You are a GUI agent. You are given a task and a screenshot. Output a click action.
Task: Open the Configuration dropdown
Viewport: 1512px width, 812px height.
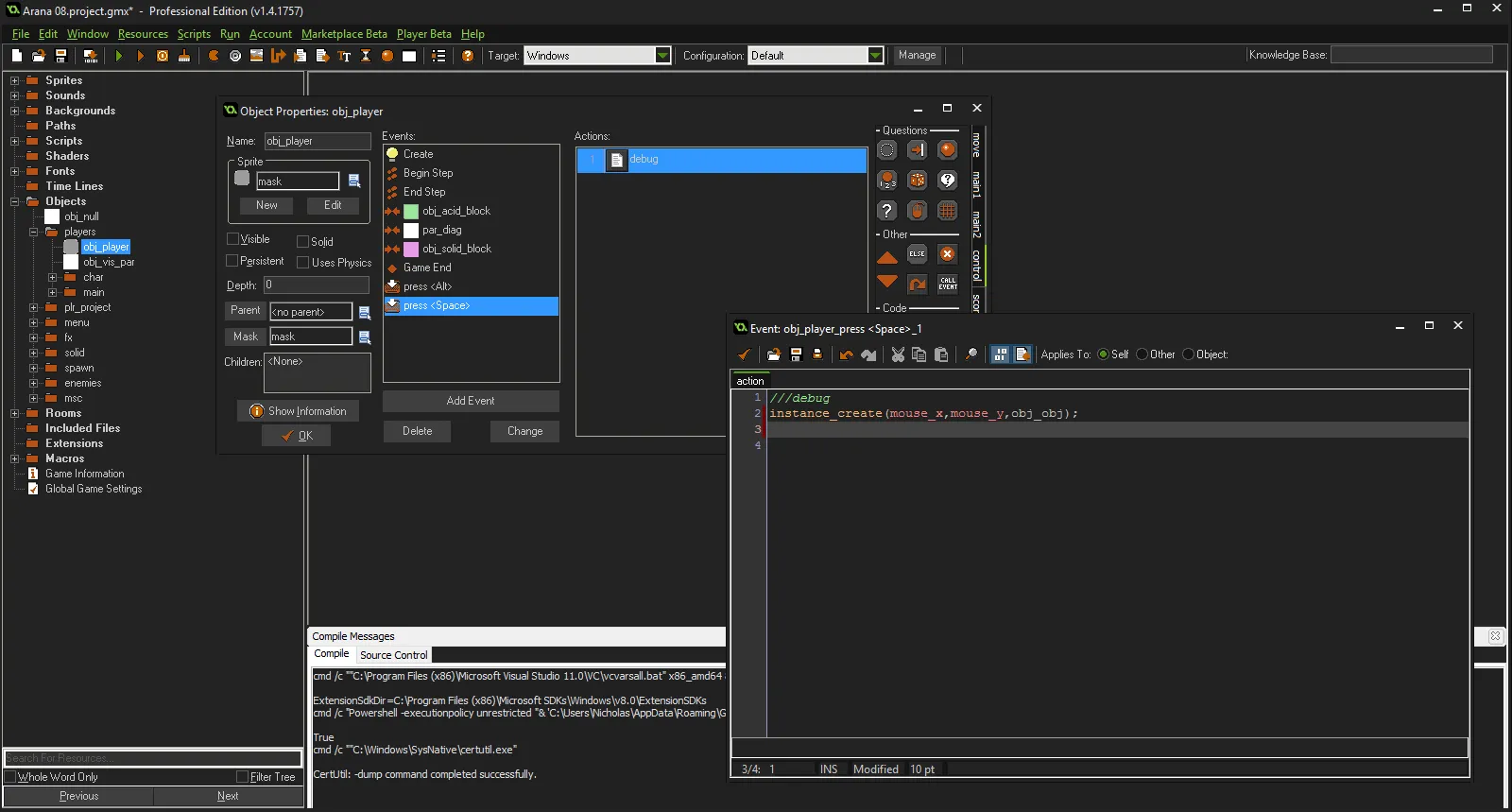[875, 56]
